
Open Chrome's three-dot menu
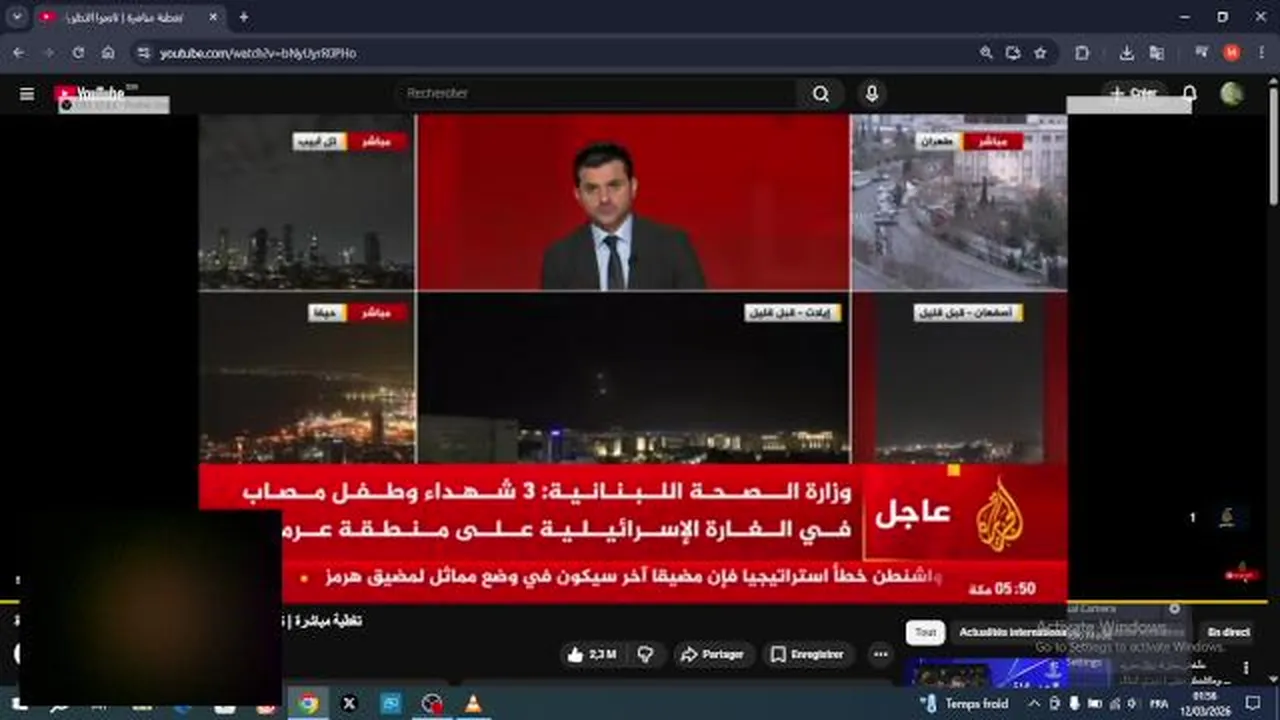[1260, 53]
